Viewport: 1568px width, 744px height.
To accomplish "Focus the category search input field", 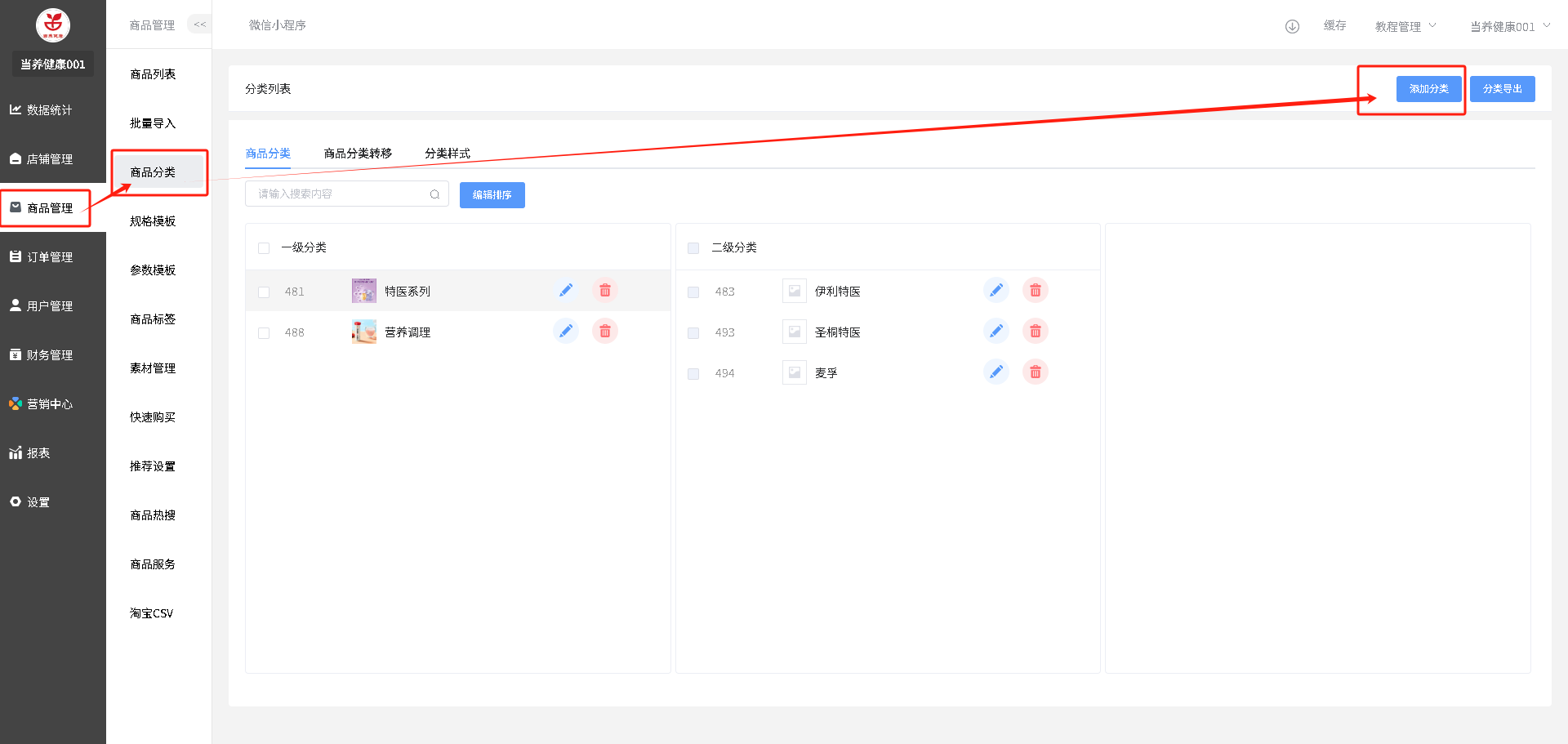I will coord(339,194).
